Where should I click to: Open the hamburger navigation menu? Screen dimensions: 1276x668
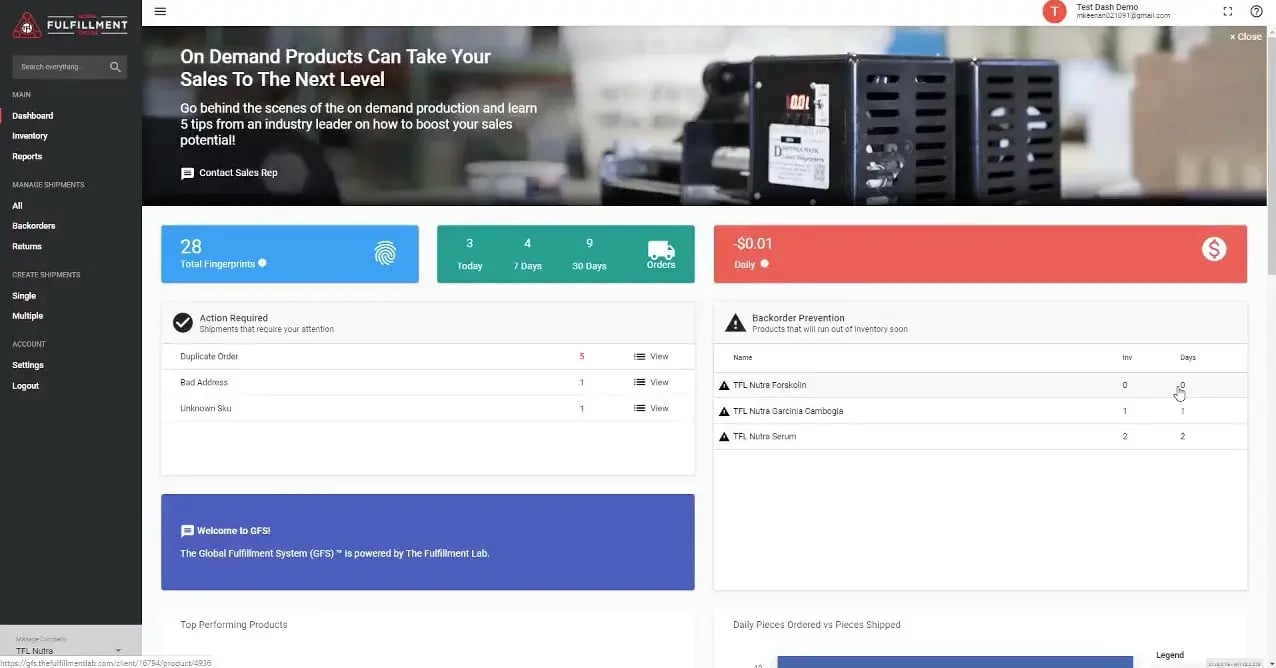point(160,11)
